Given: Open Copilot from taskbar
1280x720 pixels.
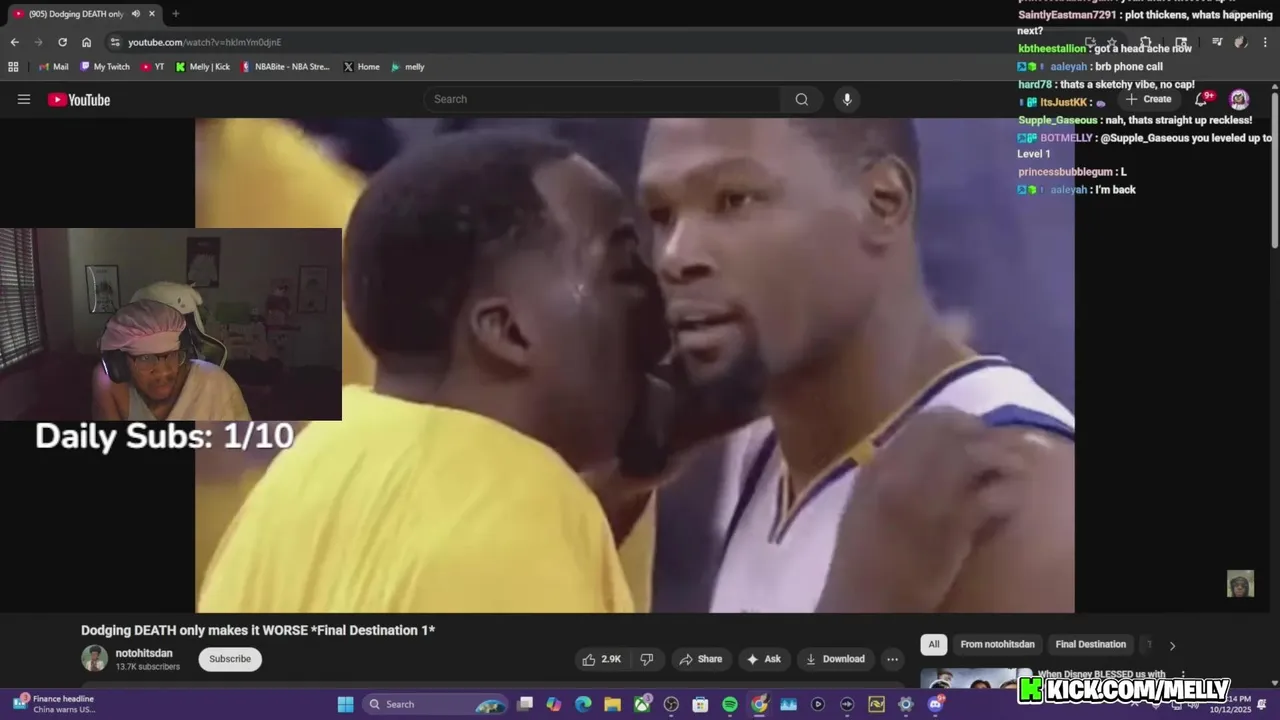Looking at the screenshot, I should (x=554, y=704).
